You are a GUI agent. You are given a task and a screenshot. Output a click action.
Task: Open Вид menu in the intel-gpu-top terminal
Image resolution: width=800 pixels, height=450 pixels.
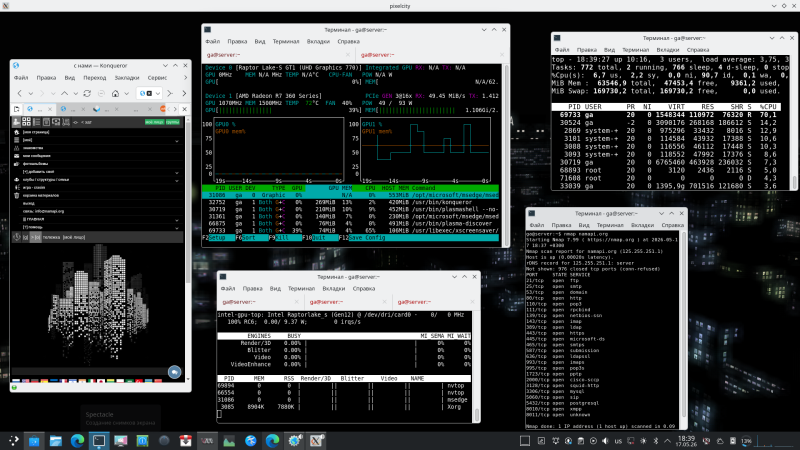tap(275, 288)
